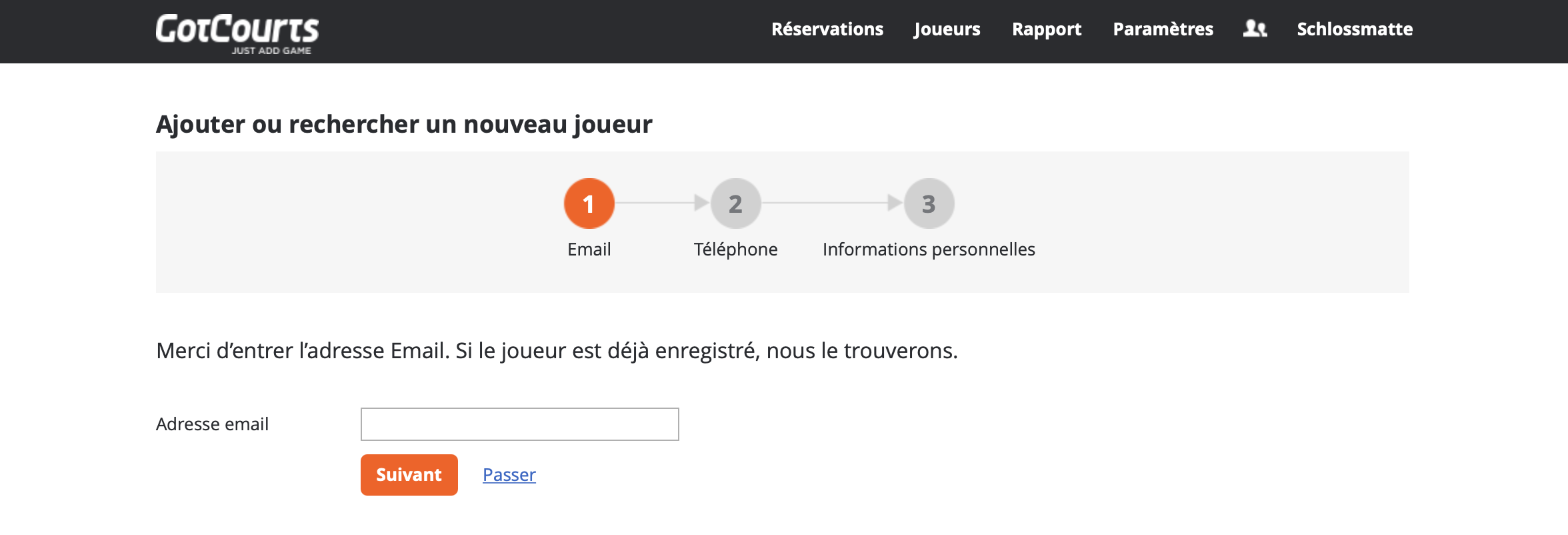Viewport: 1568px width, 535px height.
Task: Open the Schlossmatte account menu
Action: 1355,29
